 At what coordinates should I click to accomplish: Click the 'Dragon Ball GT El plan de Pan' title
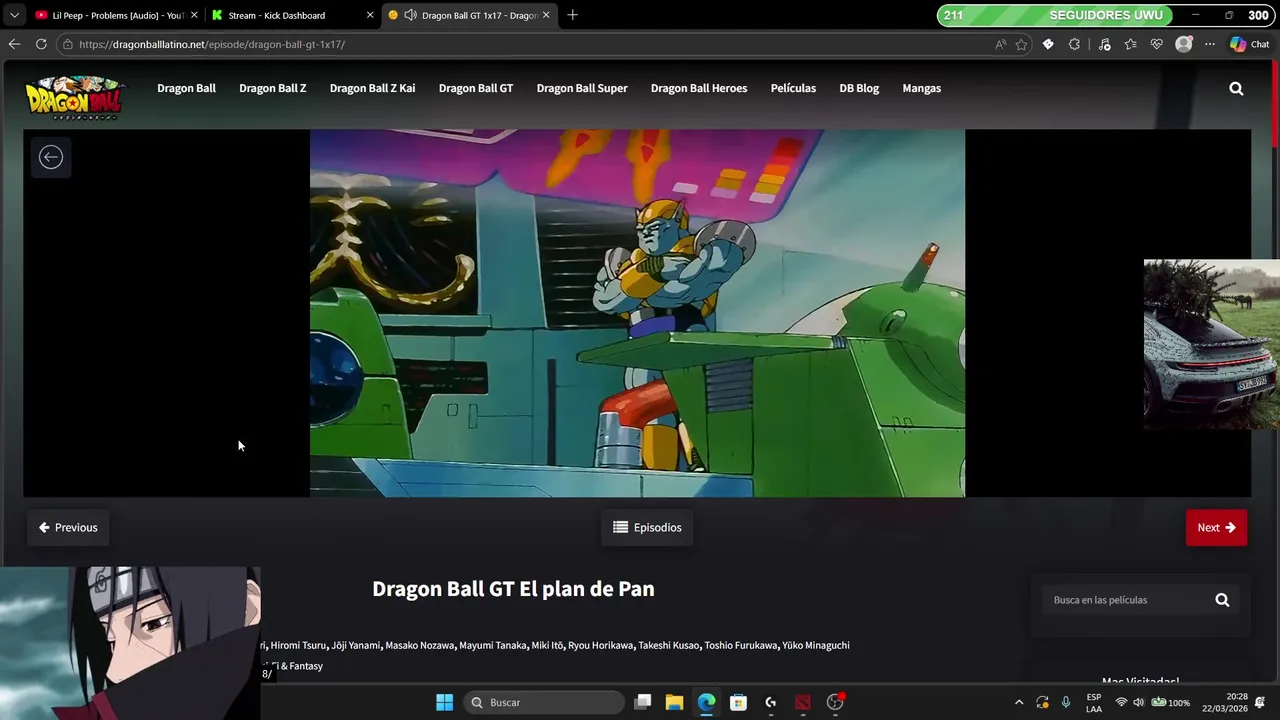pyautogui.click(x=513, y=589)
